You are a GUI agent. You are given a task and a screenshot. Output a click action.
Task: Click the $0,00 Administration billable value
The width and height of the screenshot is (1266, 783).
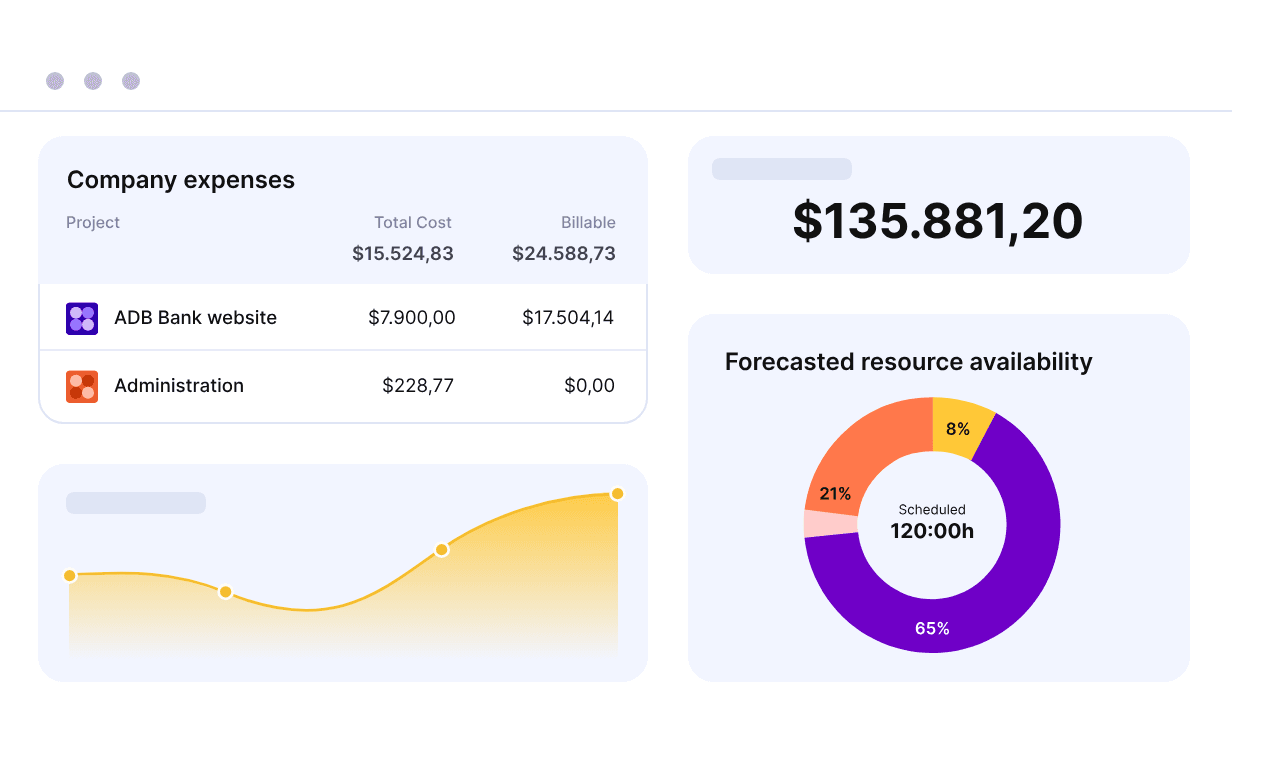(590, 386)
